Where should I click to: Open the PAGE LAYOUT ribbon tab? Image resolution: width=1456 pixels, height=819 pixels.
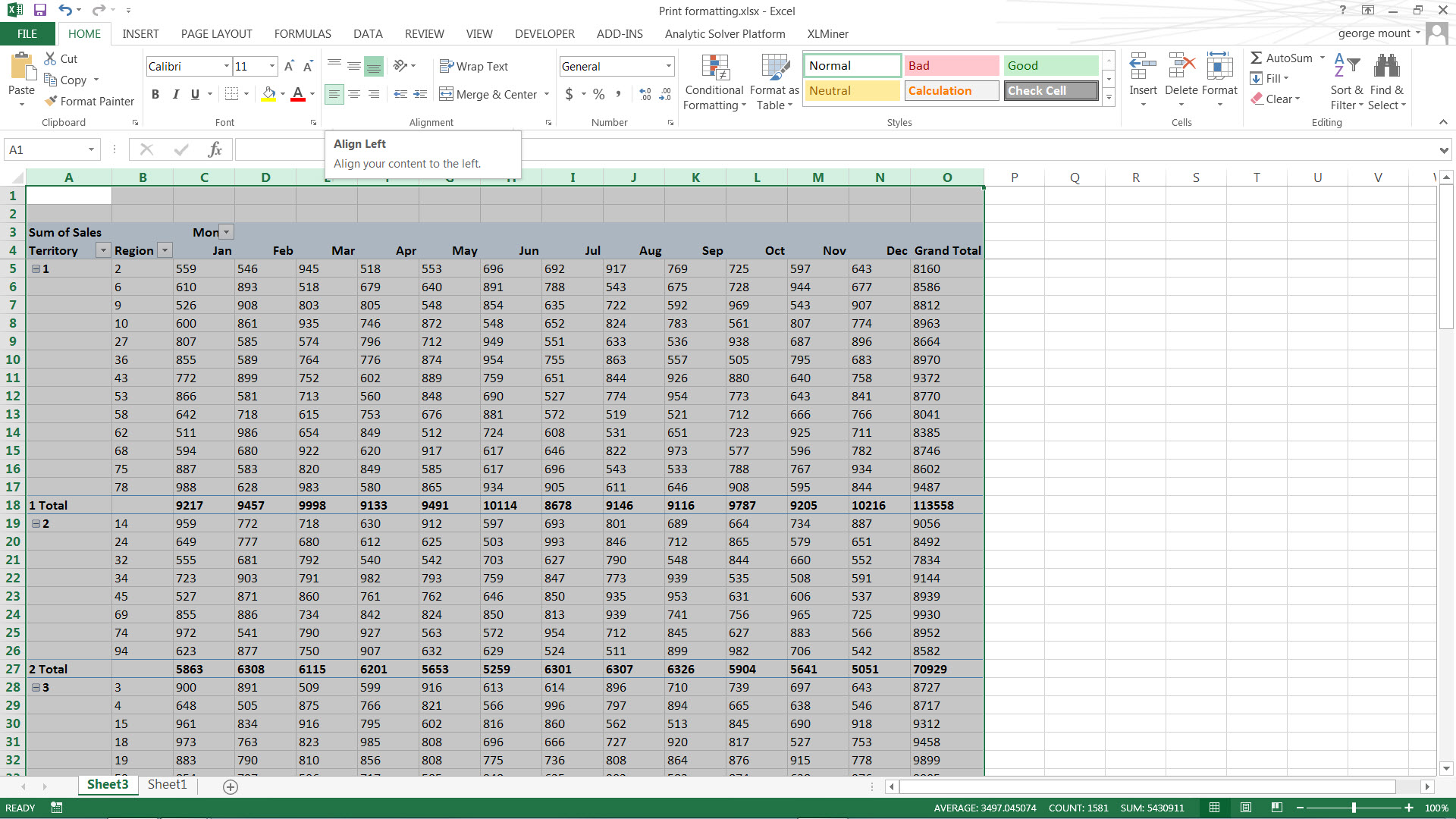pyautogui.click(x=216, y=34)
